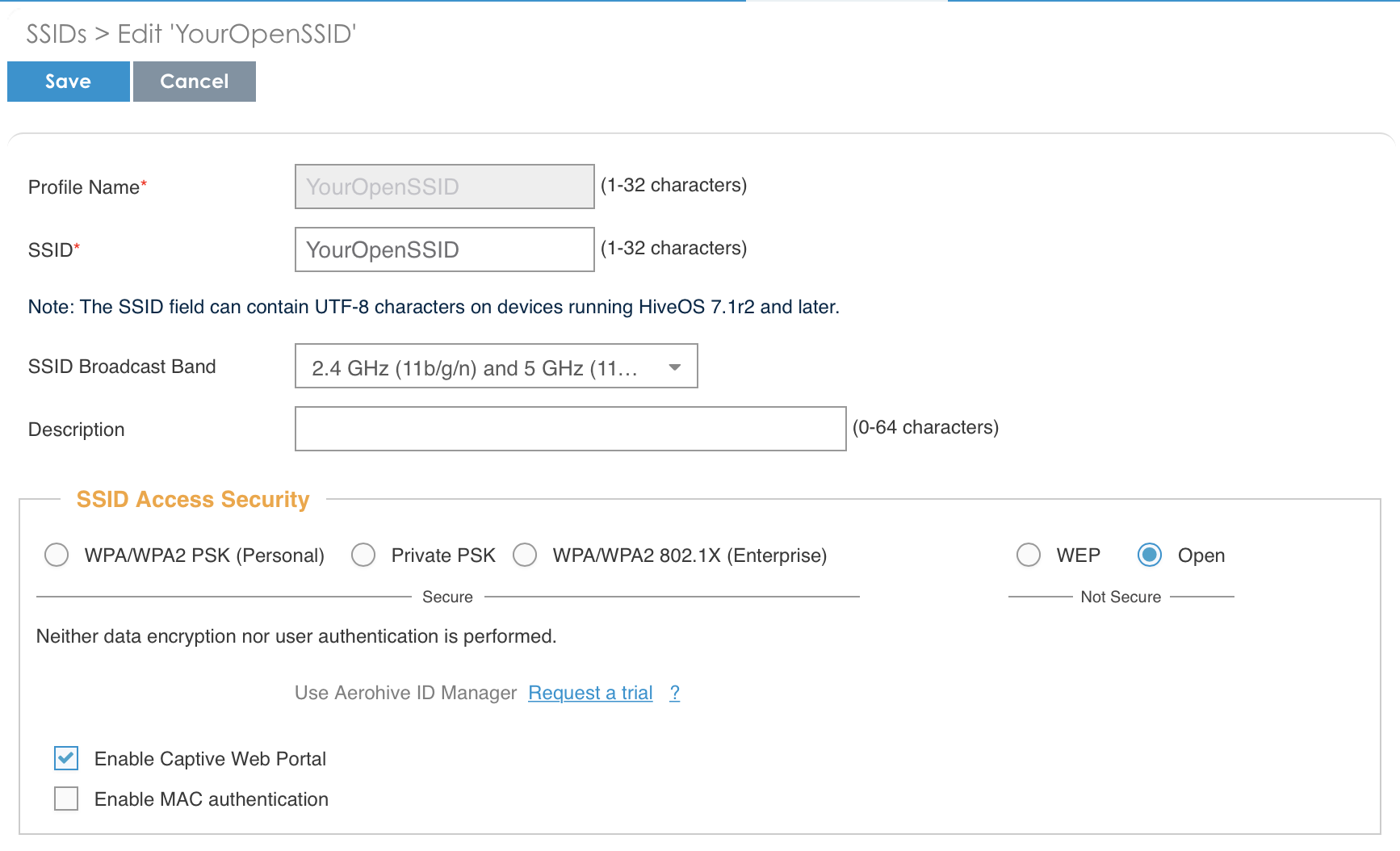Image resolution: width=1400 pixels, height=851 pixels.
Task: Select the WPA/WPA2 PSK (Personal) security option
Action: click(x=57, y=555)
